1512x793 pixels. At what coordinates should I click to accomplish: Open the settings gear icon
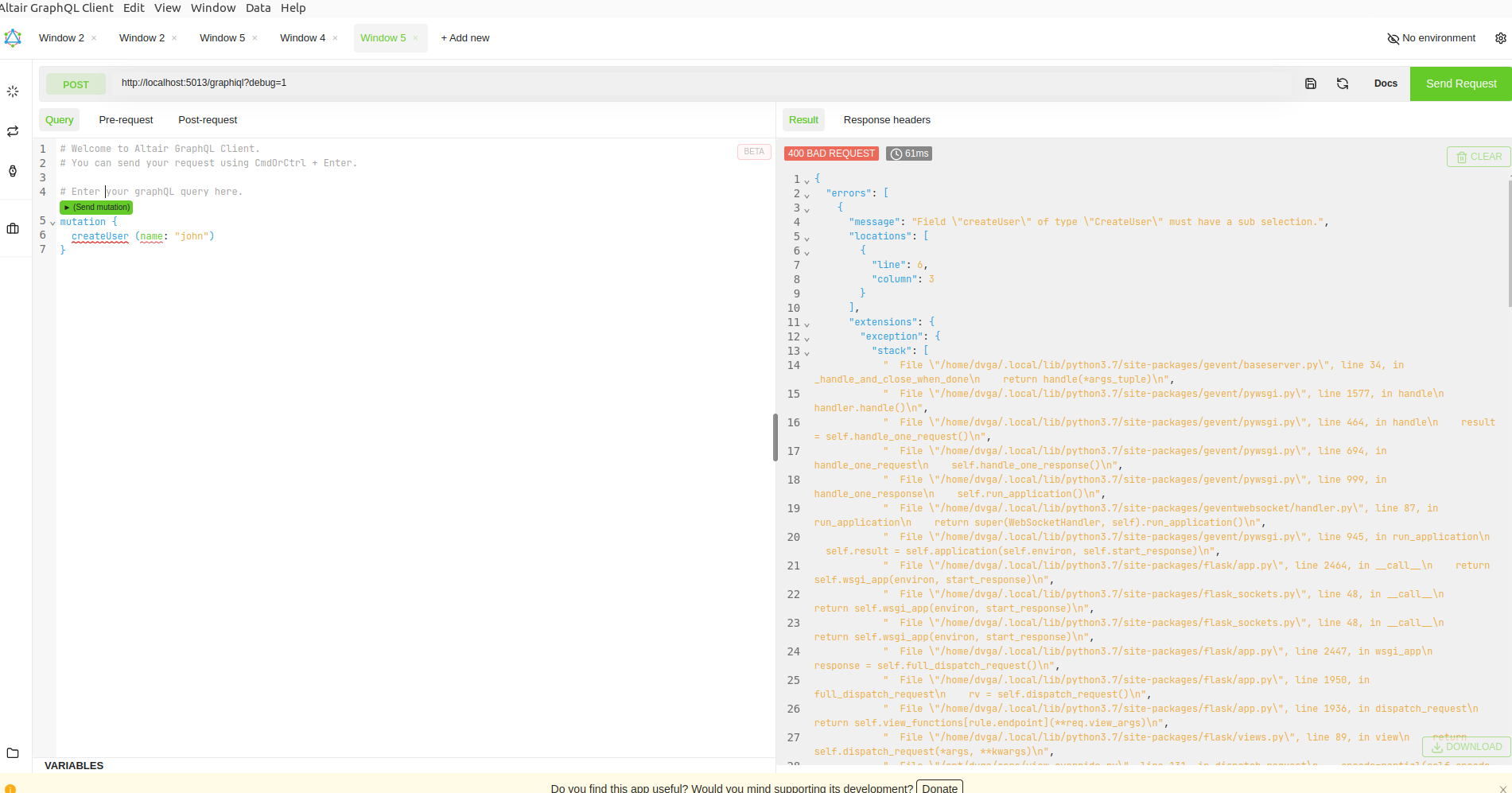pyautogui.click(x=1500, y=38)
